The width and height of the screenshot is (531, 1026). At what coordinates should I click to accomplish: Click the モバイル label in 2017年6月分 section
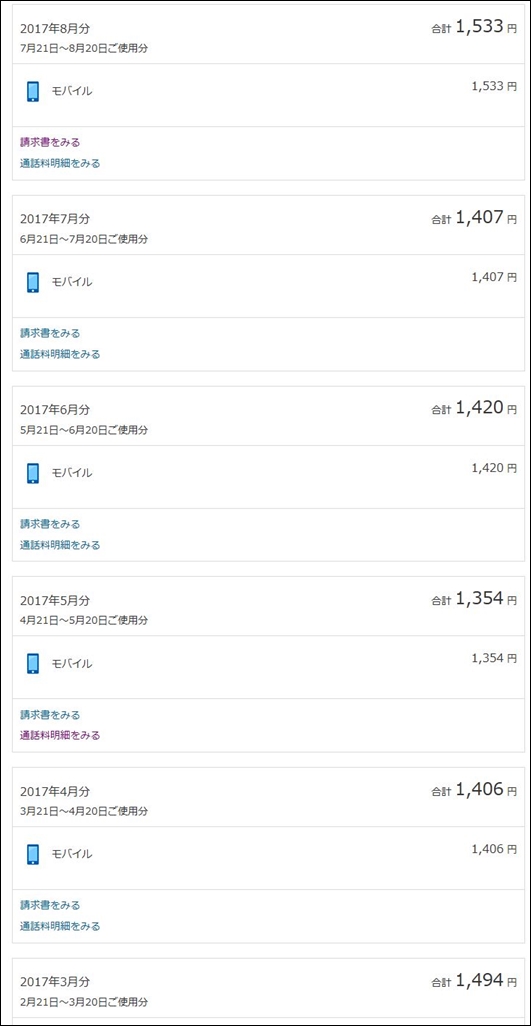pyautogui.click(x=72, y=473)
